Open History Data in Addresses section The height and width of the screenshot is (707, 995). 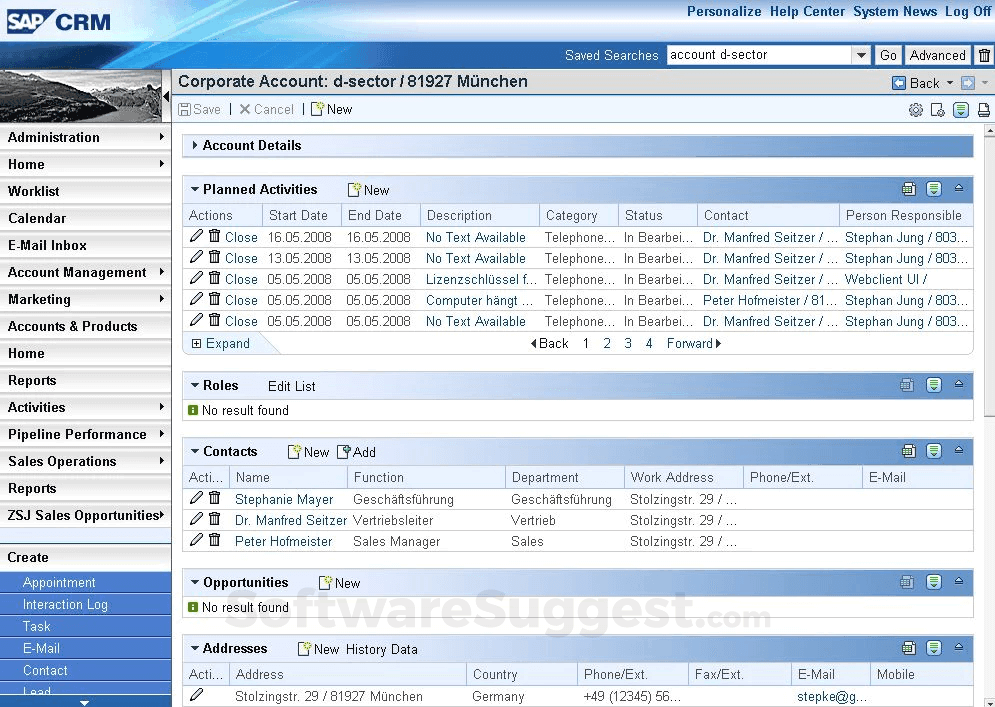point(381,649)
